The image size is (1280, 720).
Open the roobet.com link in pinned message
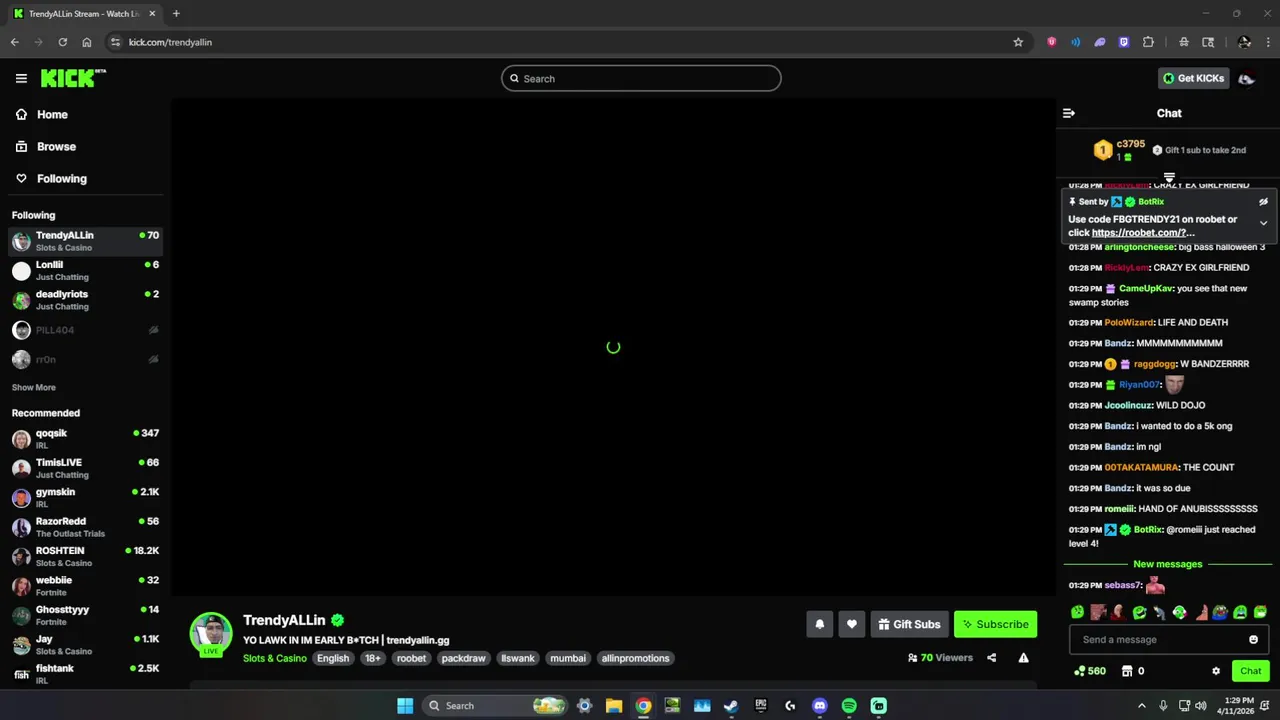pos(1143,233)
